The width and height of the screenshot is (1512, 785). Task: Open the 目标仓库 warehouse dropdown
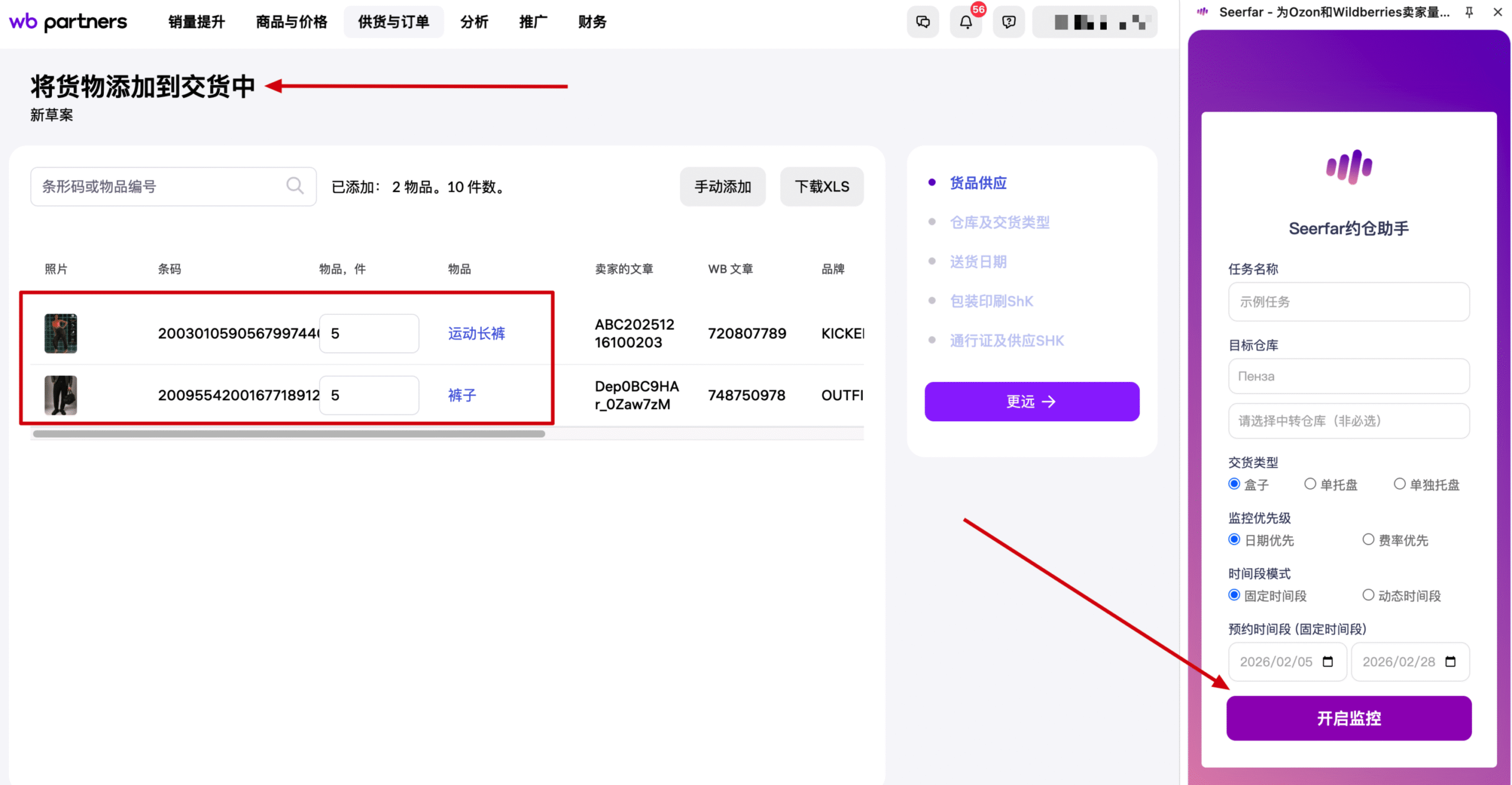(x=1348, y=376)
